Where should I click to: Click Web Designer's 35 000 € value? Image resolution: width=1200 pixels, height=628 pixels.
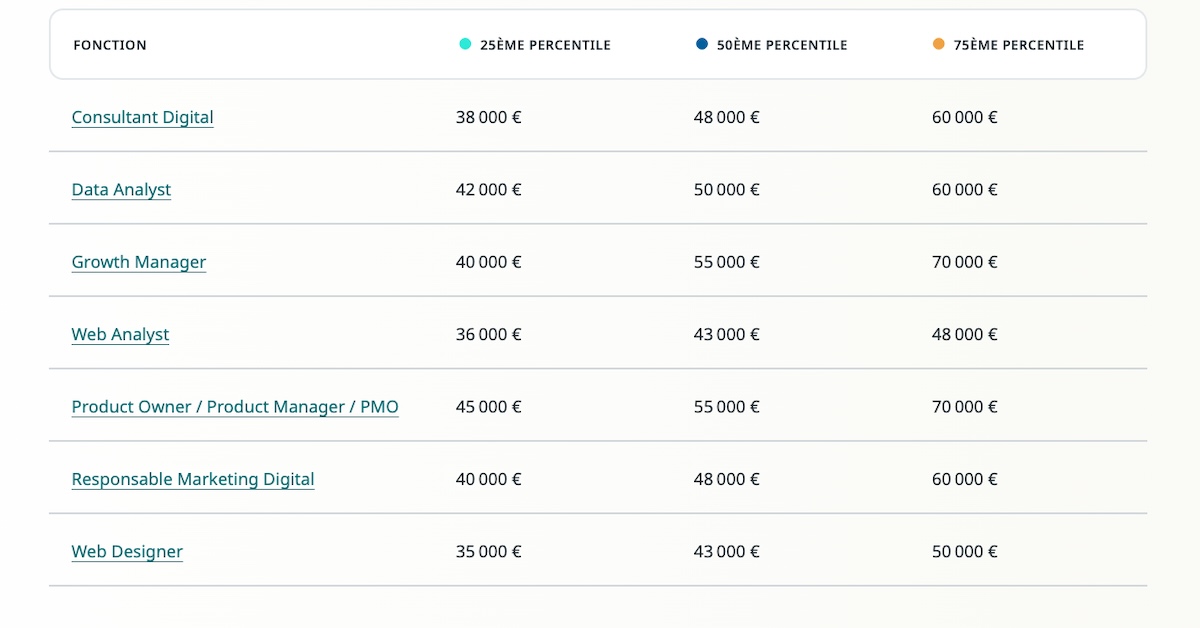click(x=488, y=552)
